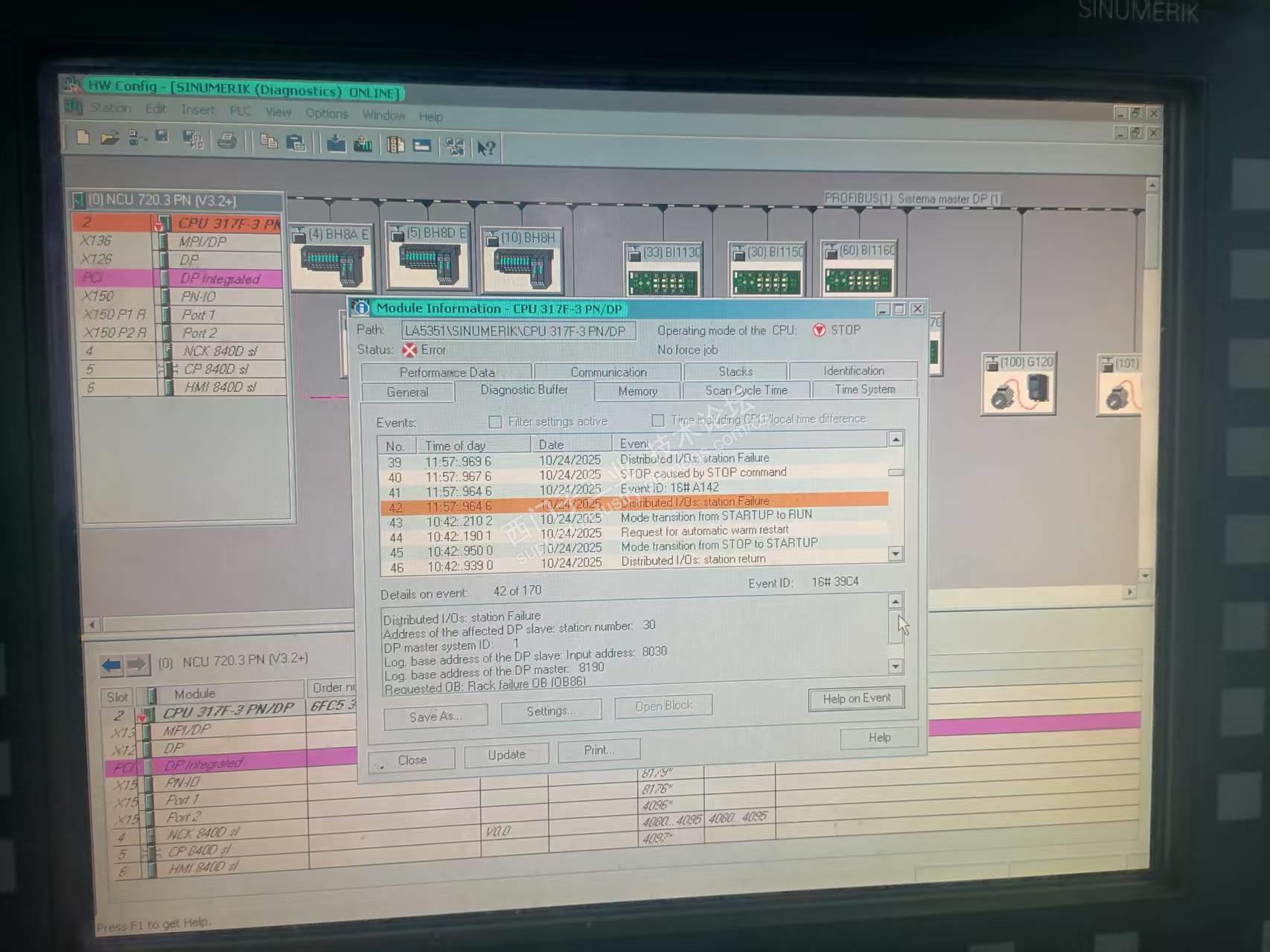Click the Help button in the dialog

click(x=878, y=738)
